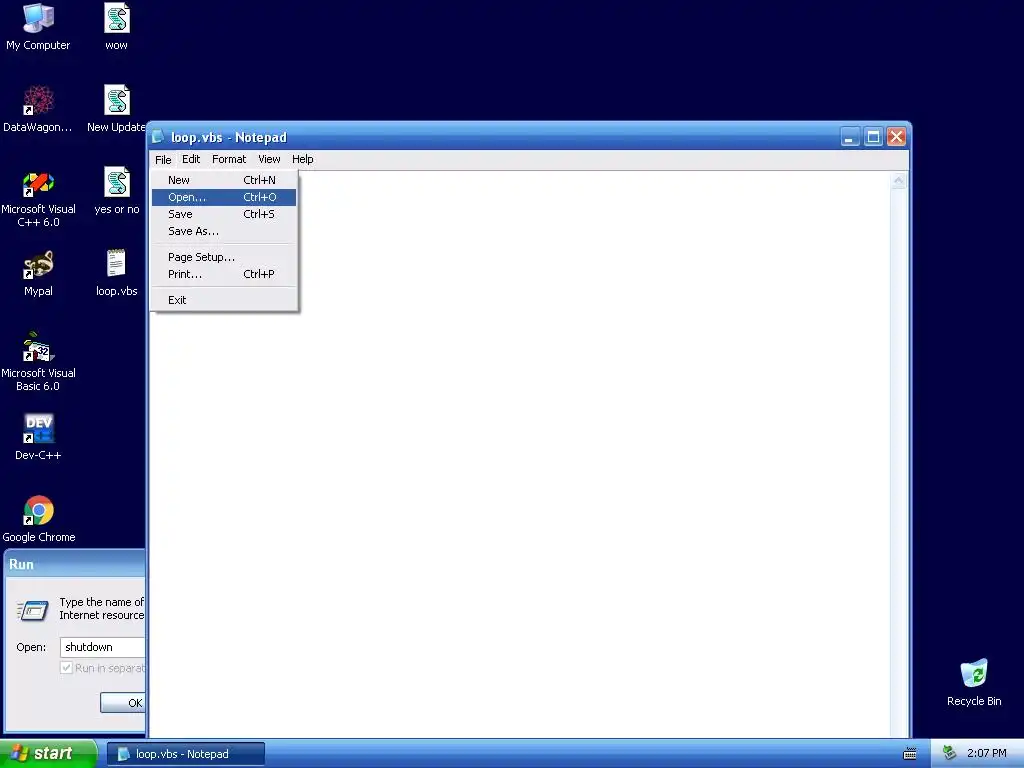Select the wow script icon
The width and height of the screenshot is (1024, 768).
117,27
